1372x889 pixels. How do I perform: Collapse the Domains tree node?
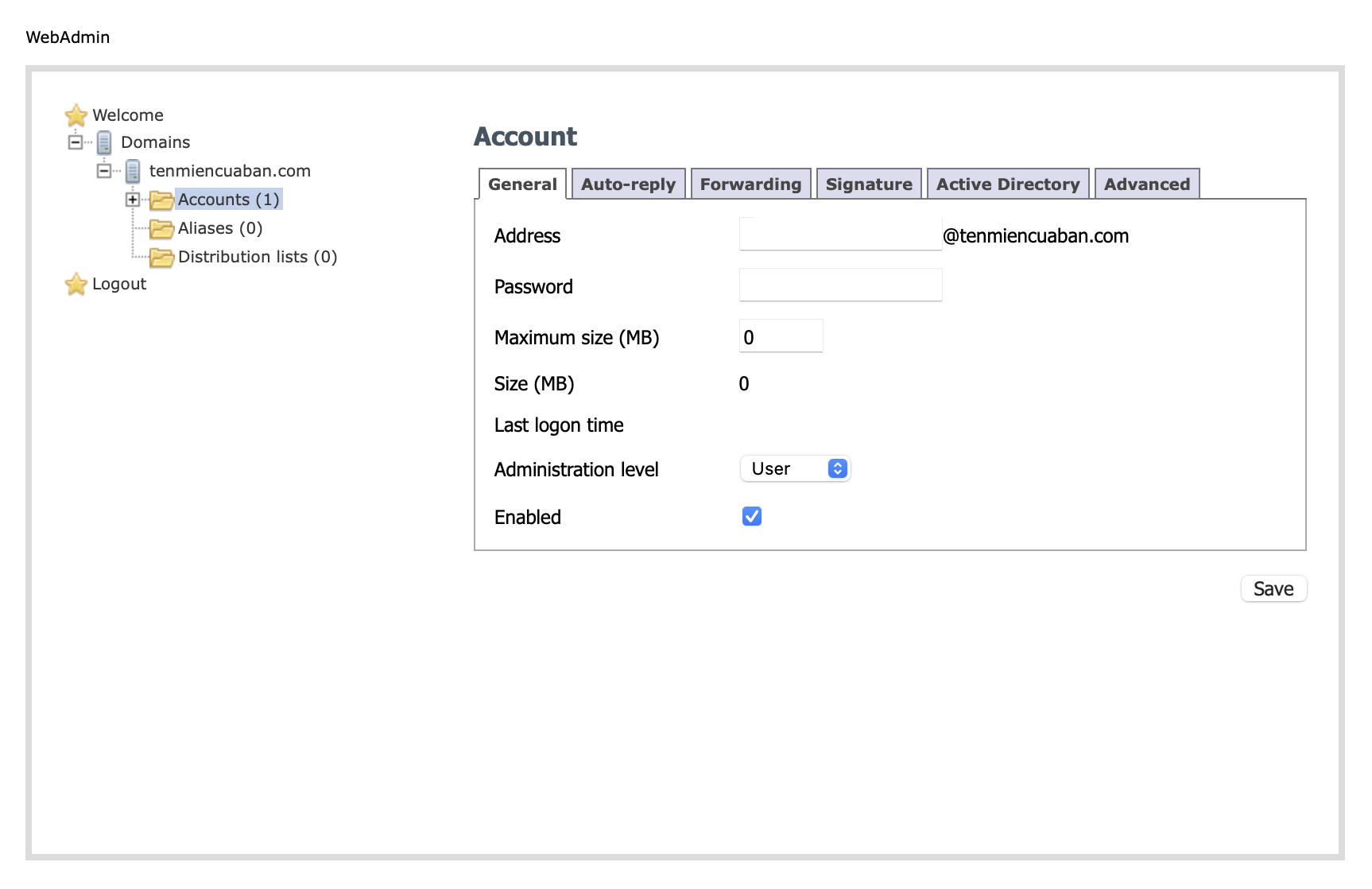[76, 142]
